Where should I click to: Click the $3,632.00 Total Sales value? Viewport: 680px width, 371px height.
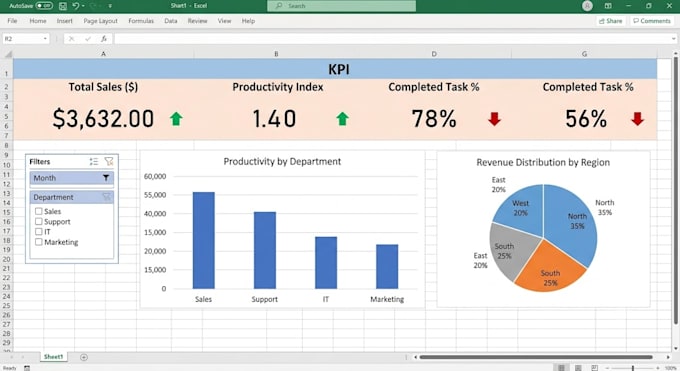(x=103, y=118)
